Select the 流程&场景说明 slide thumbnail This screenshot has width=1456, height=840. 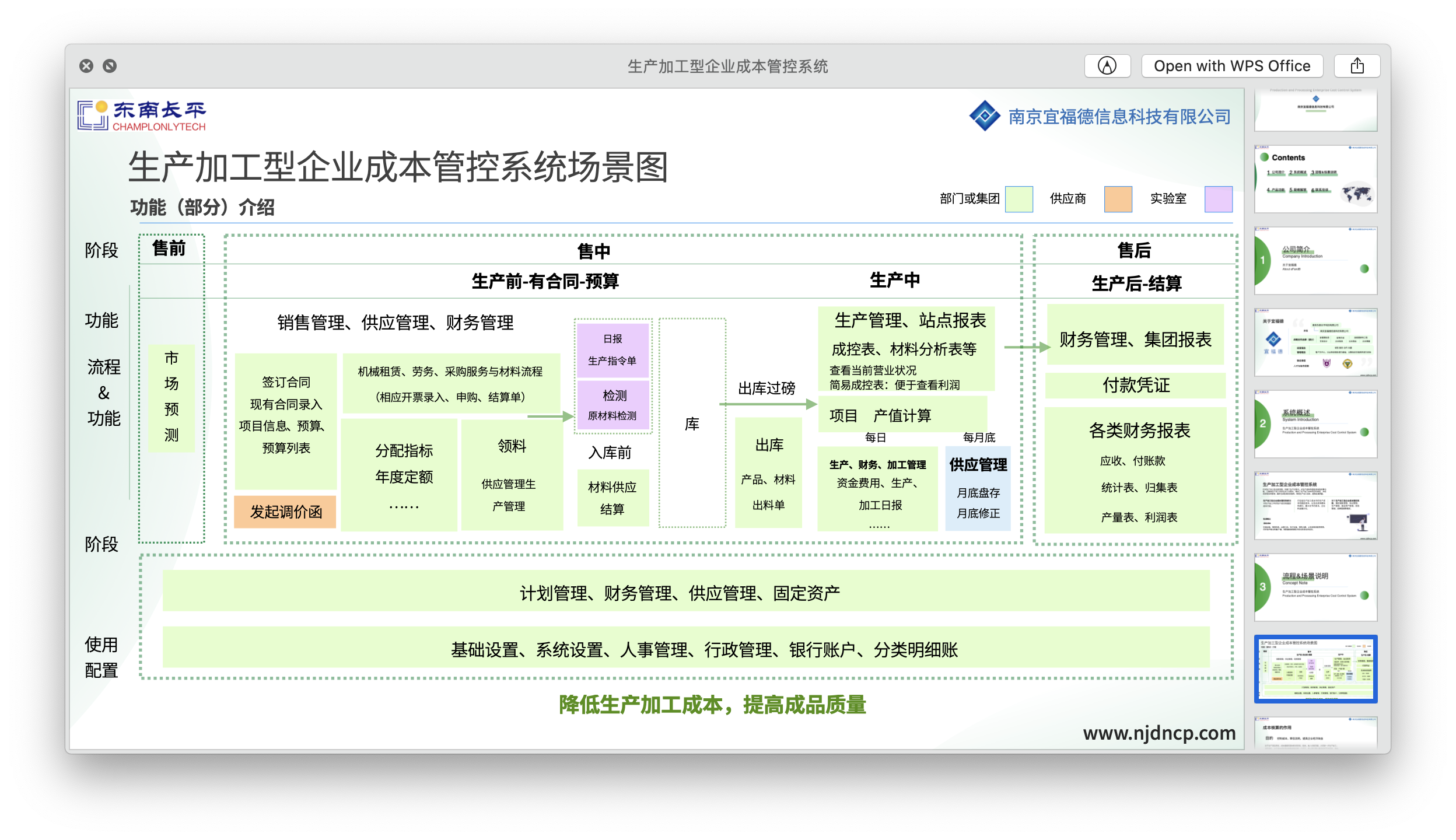[x=1316, y=586]
